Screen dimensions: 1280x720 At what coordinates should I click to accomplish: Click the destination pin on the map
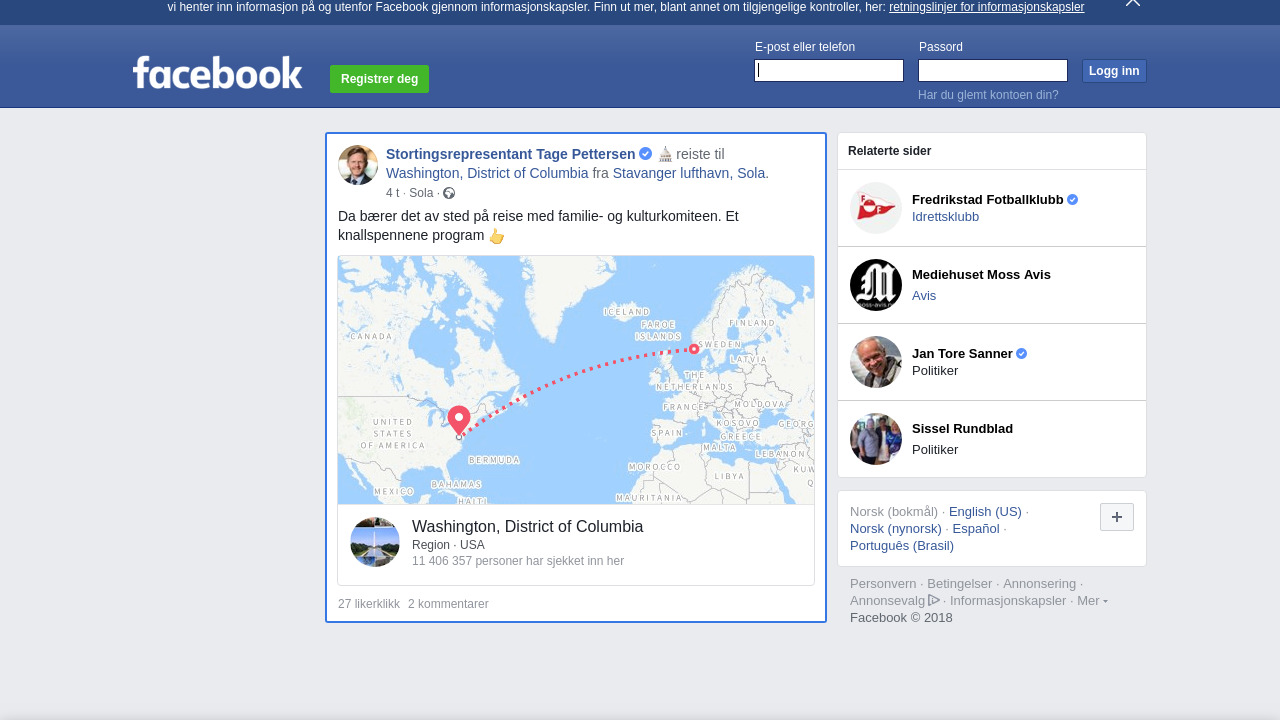(459, 420)
